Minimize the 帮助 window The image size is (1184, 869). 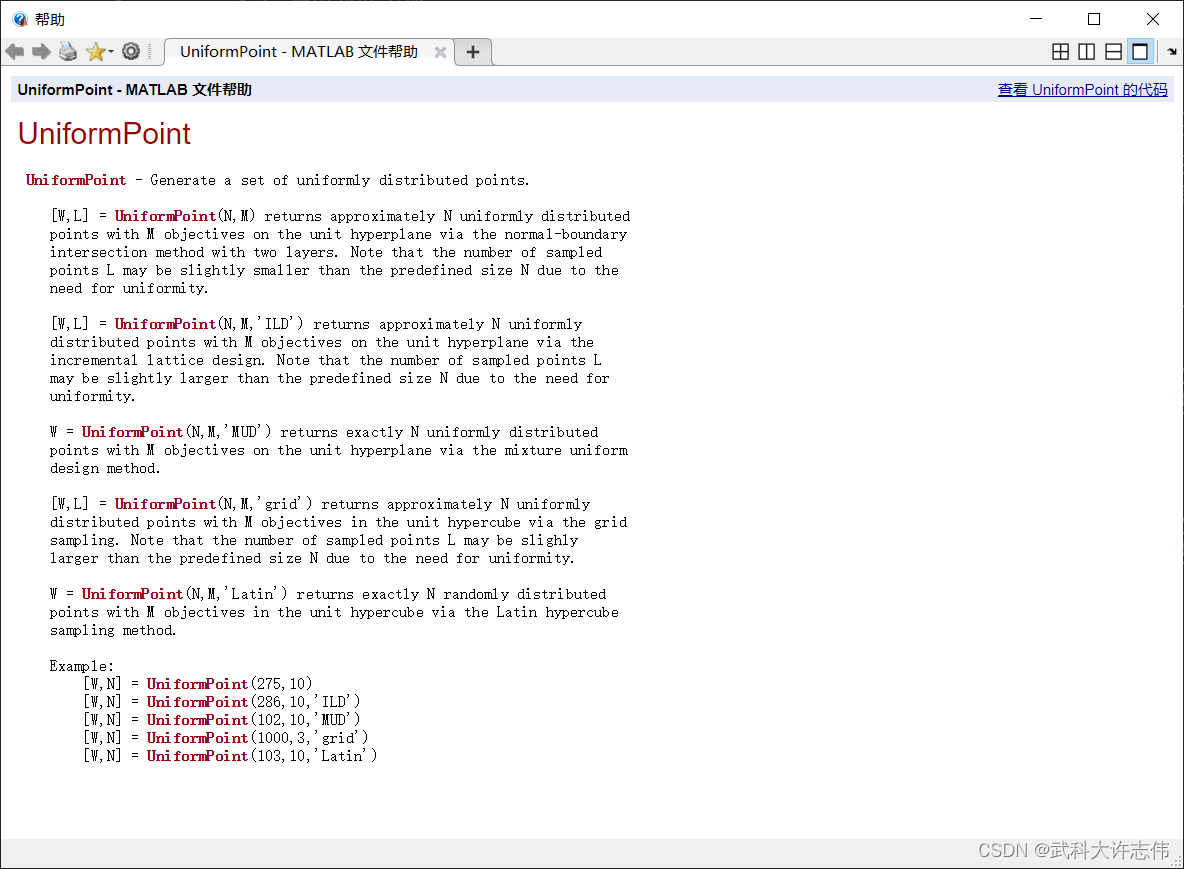[1036, 19]
